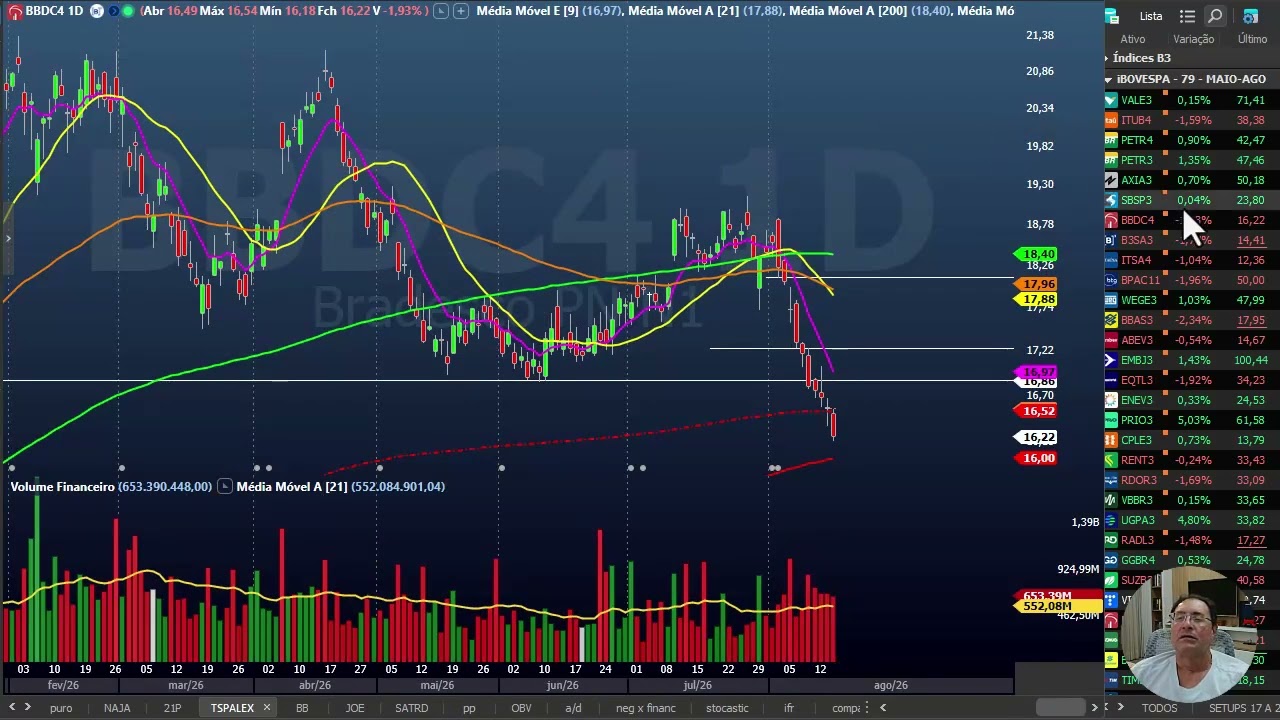Select ITUB4 in the watchlist
This screenshot has width=1280, height=720.
point(1192,120)
